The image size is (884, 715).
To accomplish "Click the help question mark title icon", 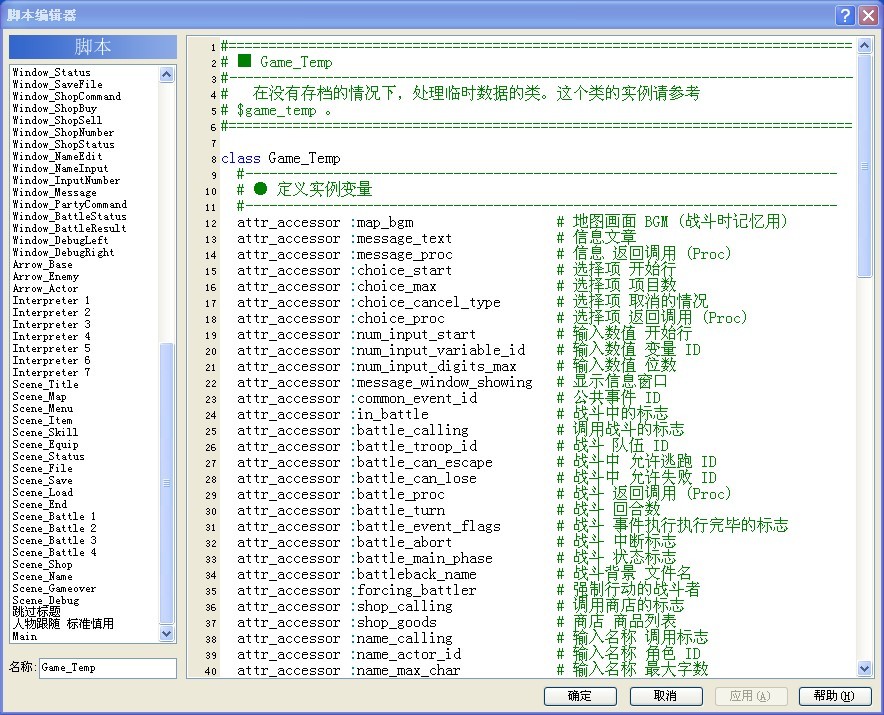I will [x=845, y=15].
